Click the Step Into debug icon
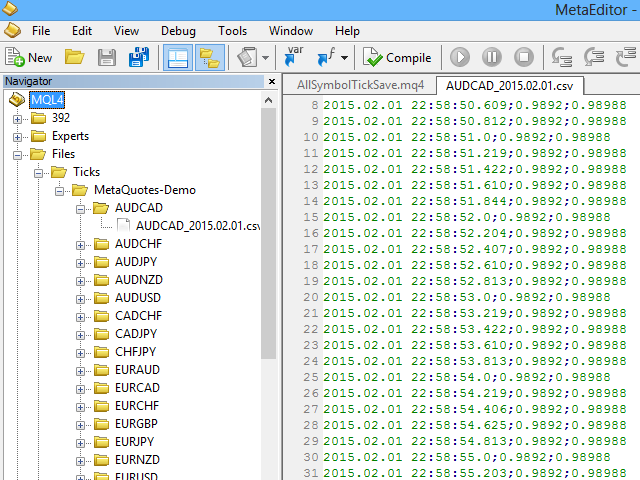Viewport: 640px width, 480px height. pyautogui.click(x=562, y=57)
